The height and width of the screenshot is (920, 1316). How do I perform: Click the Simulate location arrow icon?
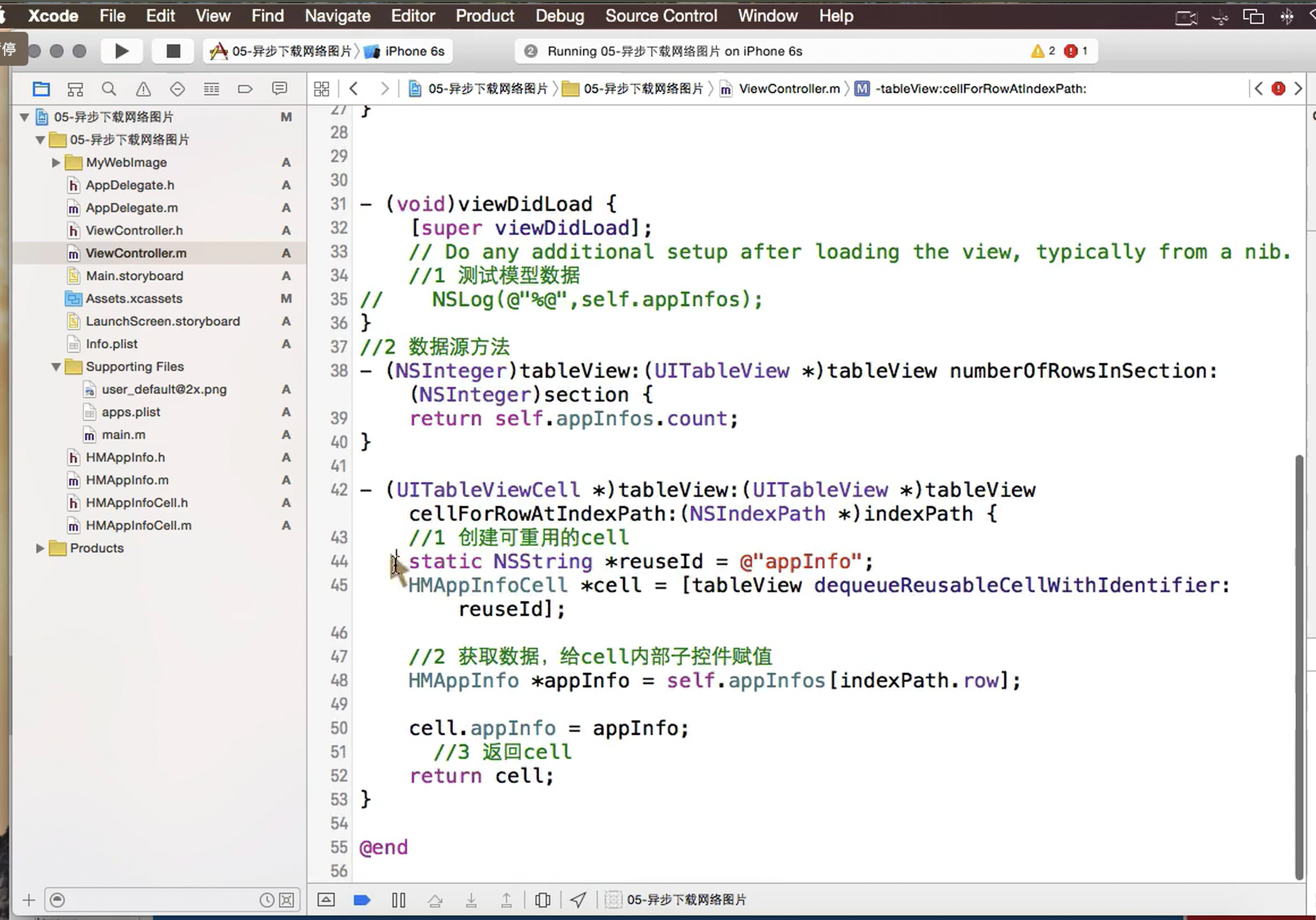578,900
